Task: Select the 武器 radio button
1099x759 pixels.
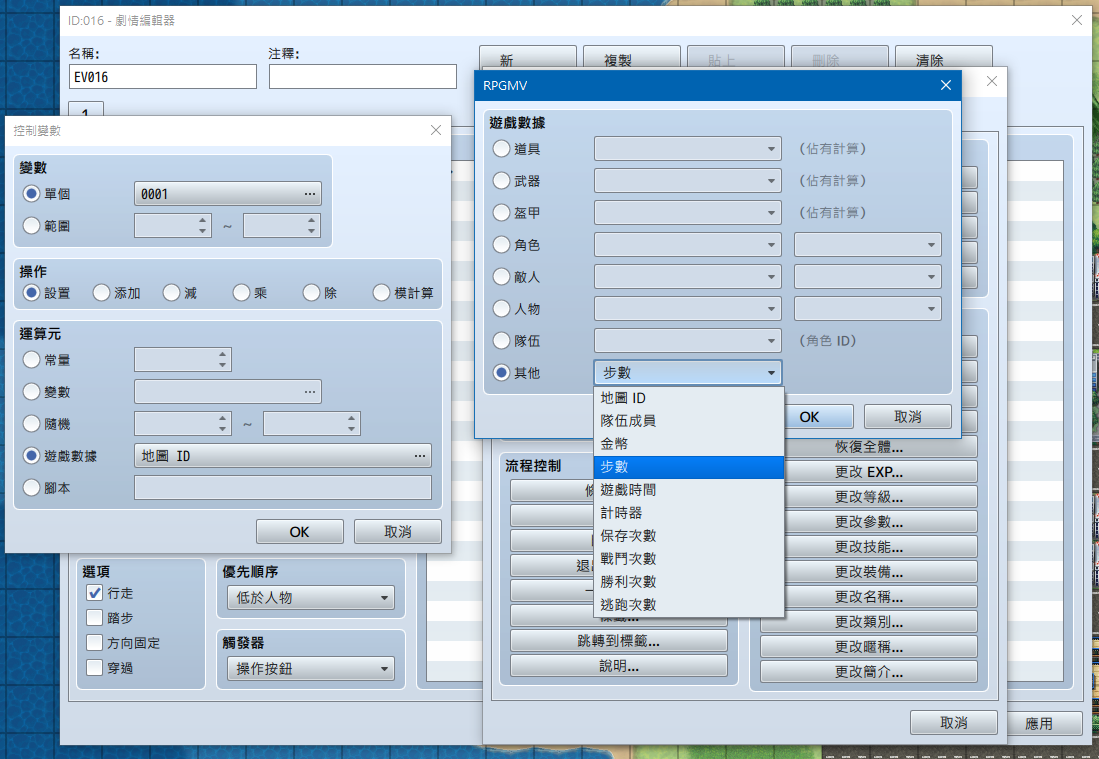Action: pos(501,181)
